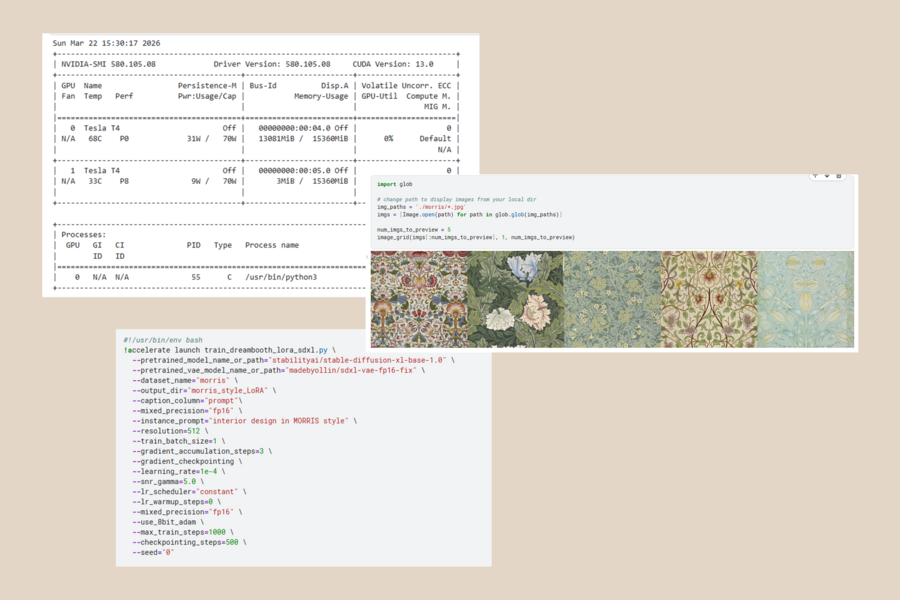
Task: Click 'NVIDIA-SMI 580.105.08' text
Action: point(108,64)
